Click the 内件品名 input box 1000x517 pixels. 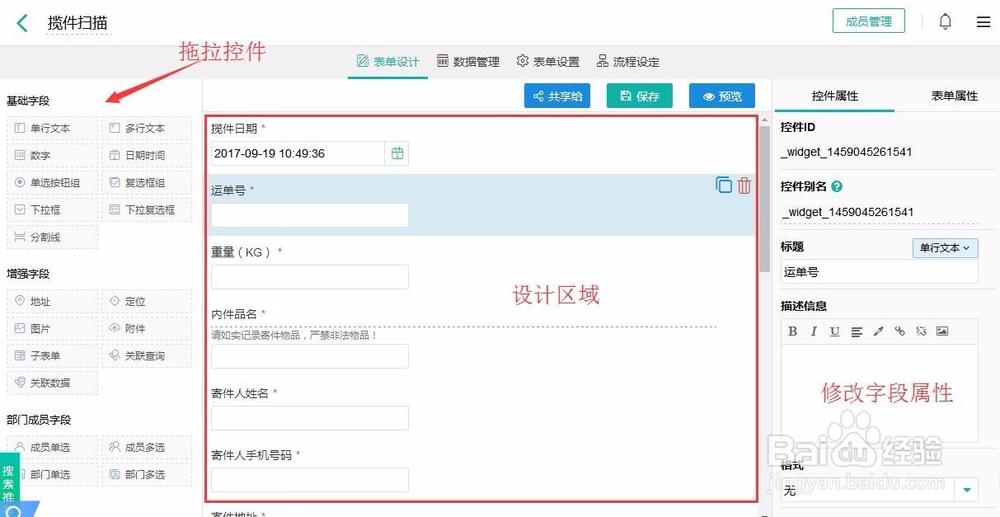click(x=310, y=356)
